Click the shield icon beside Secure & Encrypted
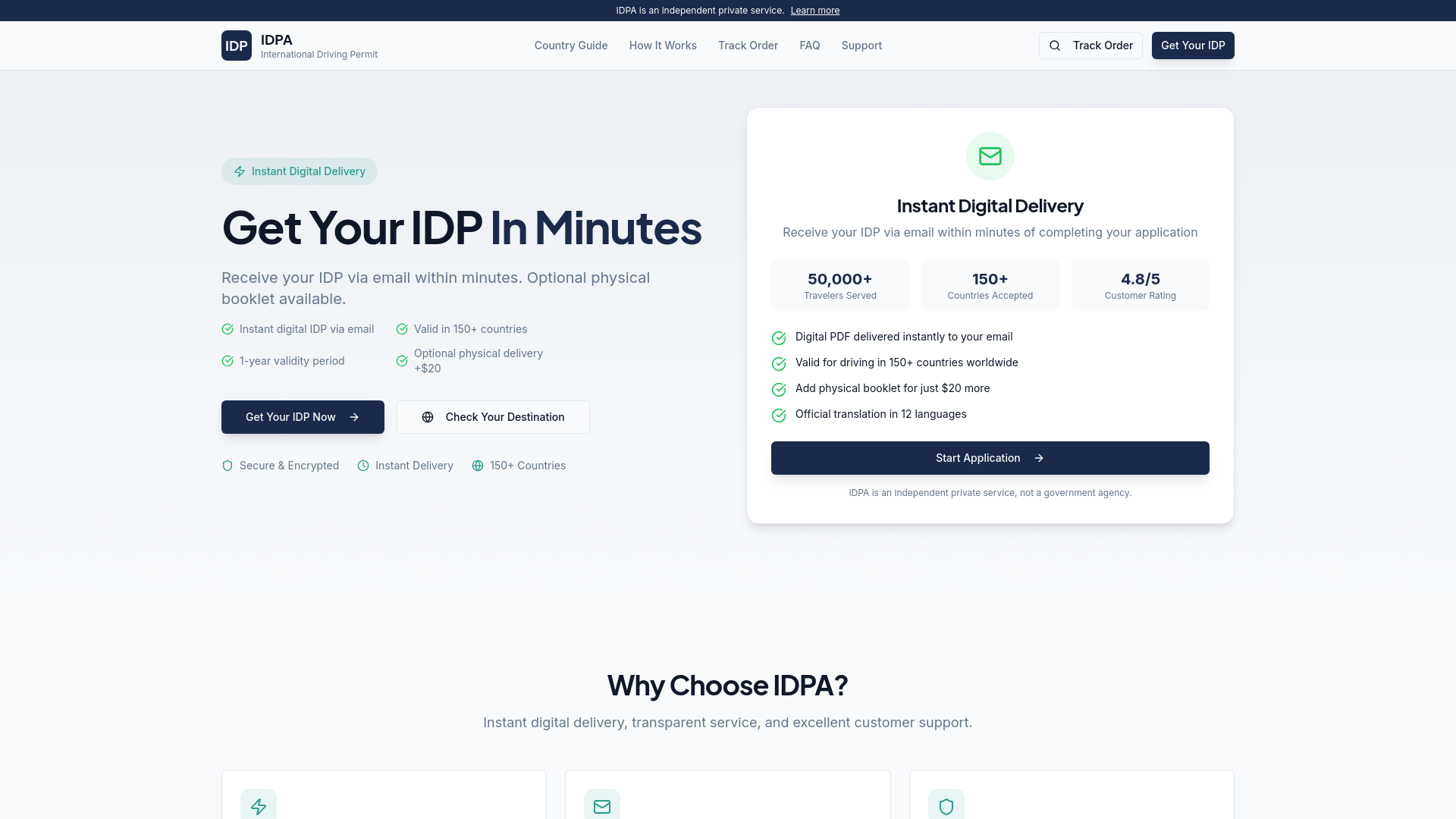 [x=227, y=466]
